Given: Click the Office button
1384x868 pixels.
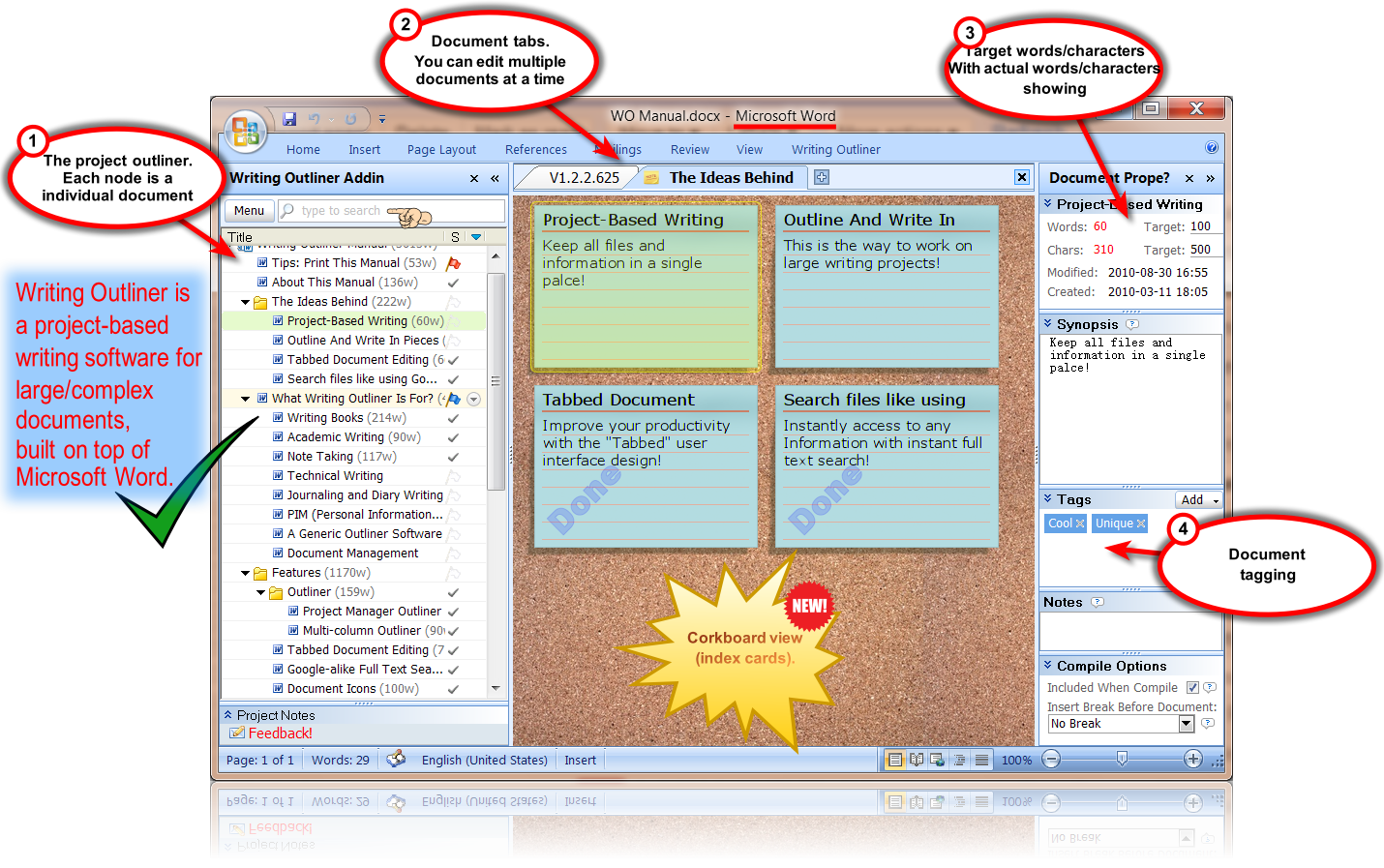Looking at the screenshot, I should (x=245, y=131).
